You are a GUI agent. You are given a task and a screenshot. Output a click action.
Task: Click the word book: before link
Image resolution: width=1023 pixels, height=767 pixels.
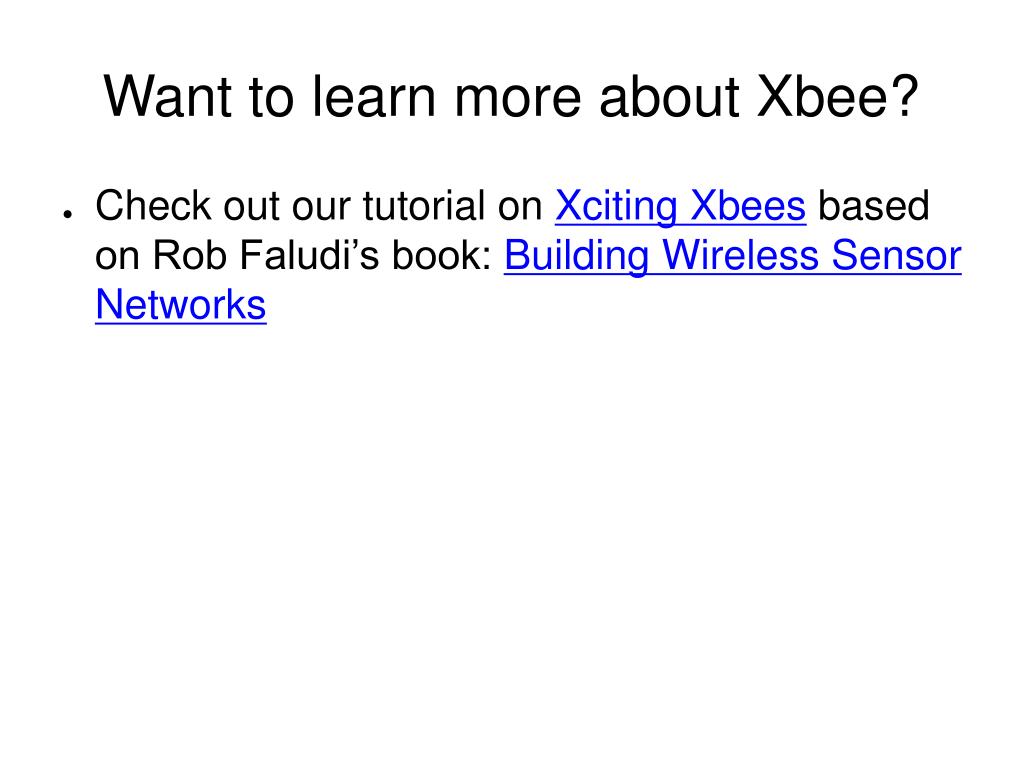tap(442, 255)
